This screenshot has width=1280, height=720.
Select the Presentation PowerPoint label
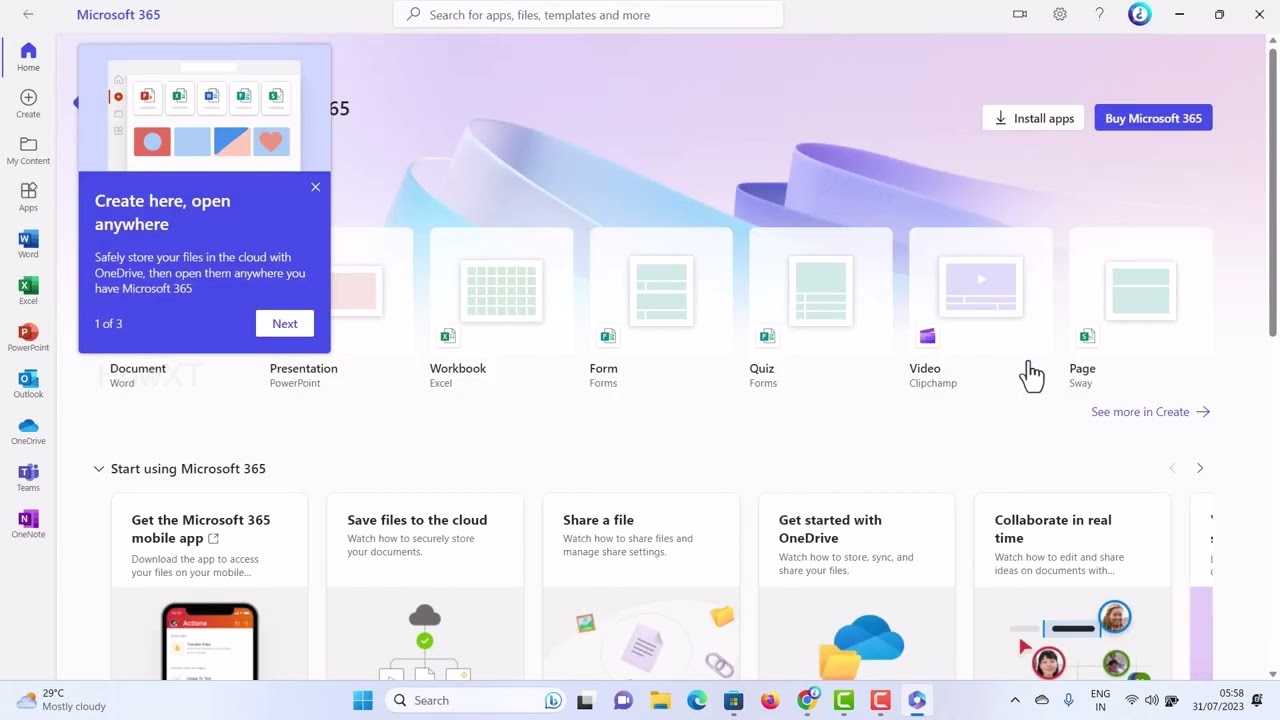click(x=303, y=375)
